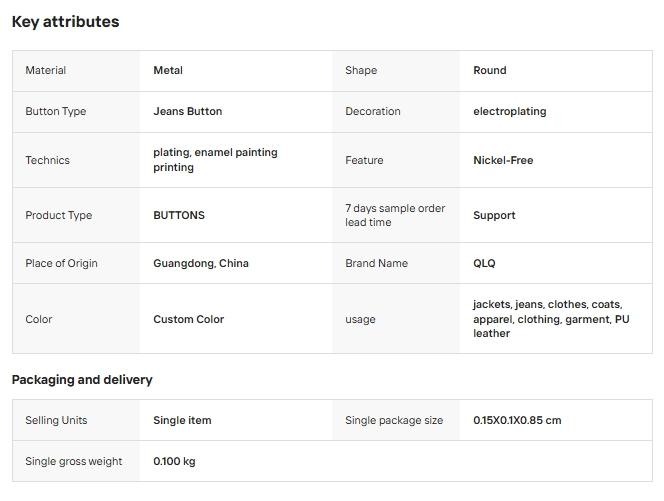
Task: Select the Nickel-Free feature value
Action: 503,161
